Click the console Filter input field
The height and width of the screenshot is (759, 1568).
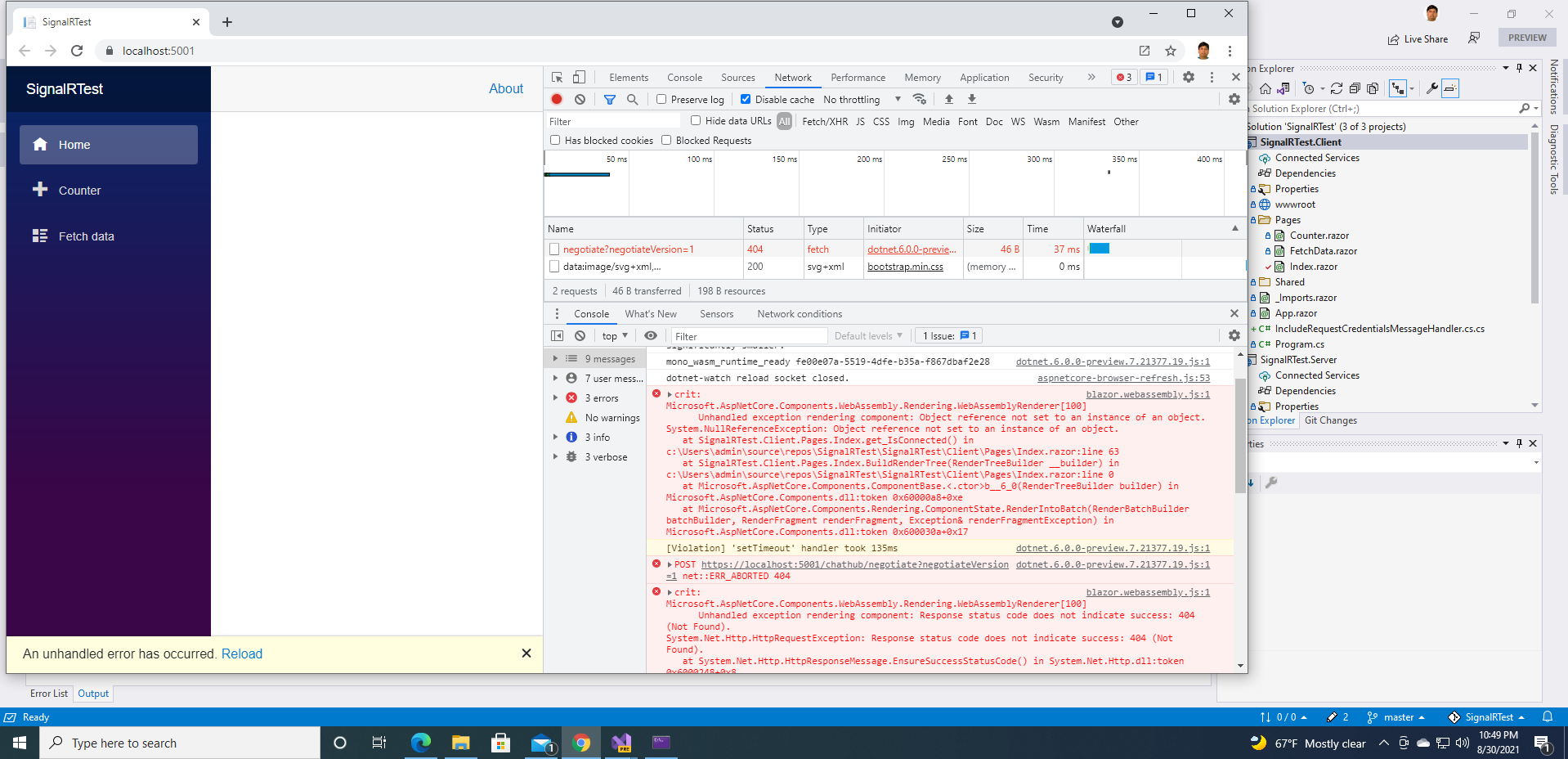[749, 336]
